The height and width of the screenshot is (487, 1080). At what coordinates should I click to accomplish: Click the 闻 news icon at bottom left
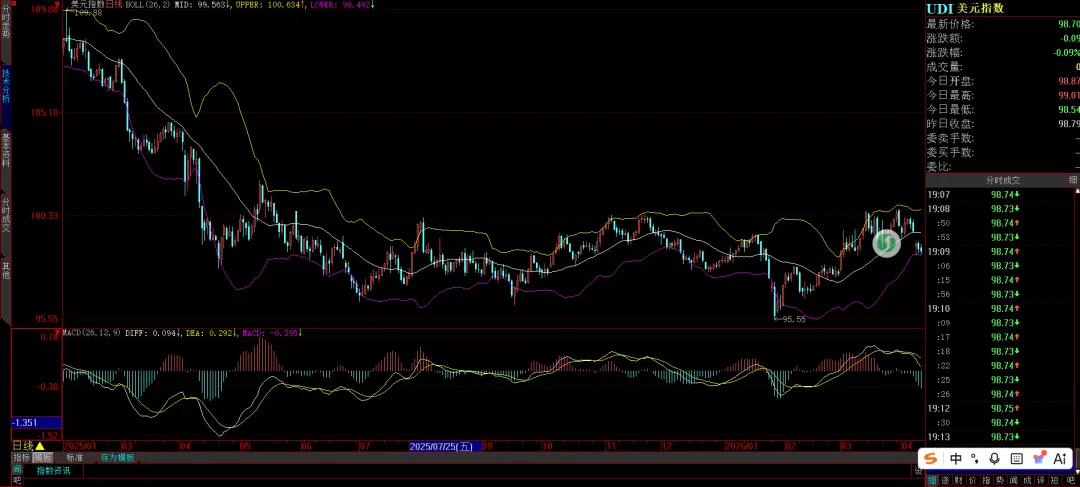pyautogui.click(x=17, y=470)
